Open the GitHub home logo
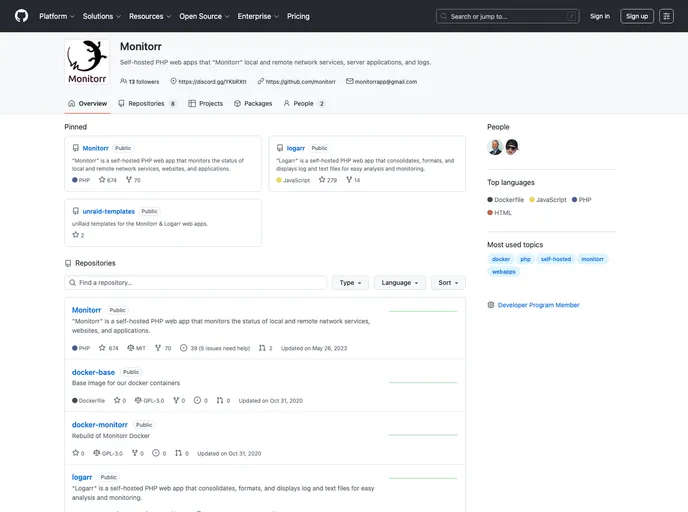The height and width of the screenshot is (512, 688). (21, 16)
